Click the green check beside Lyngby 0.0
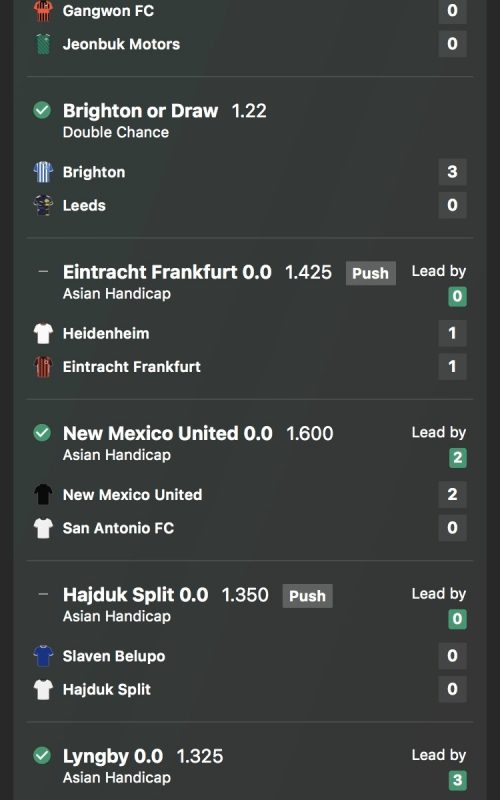Screen dimensions: 500x800 point(42,755)
